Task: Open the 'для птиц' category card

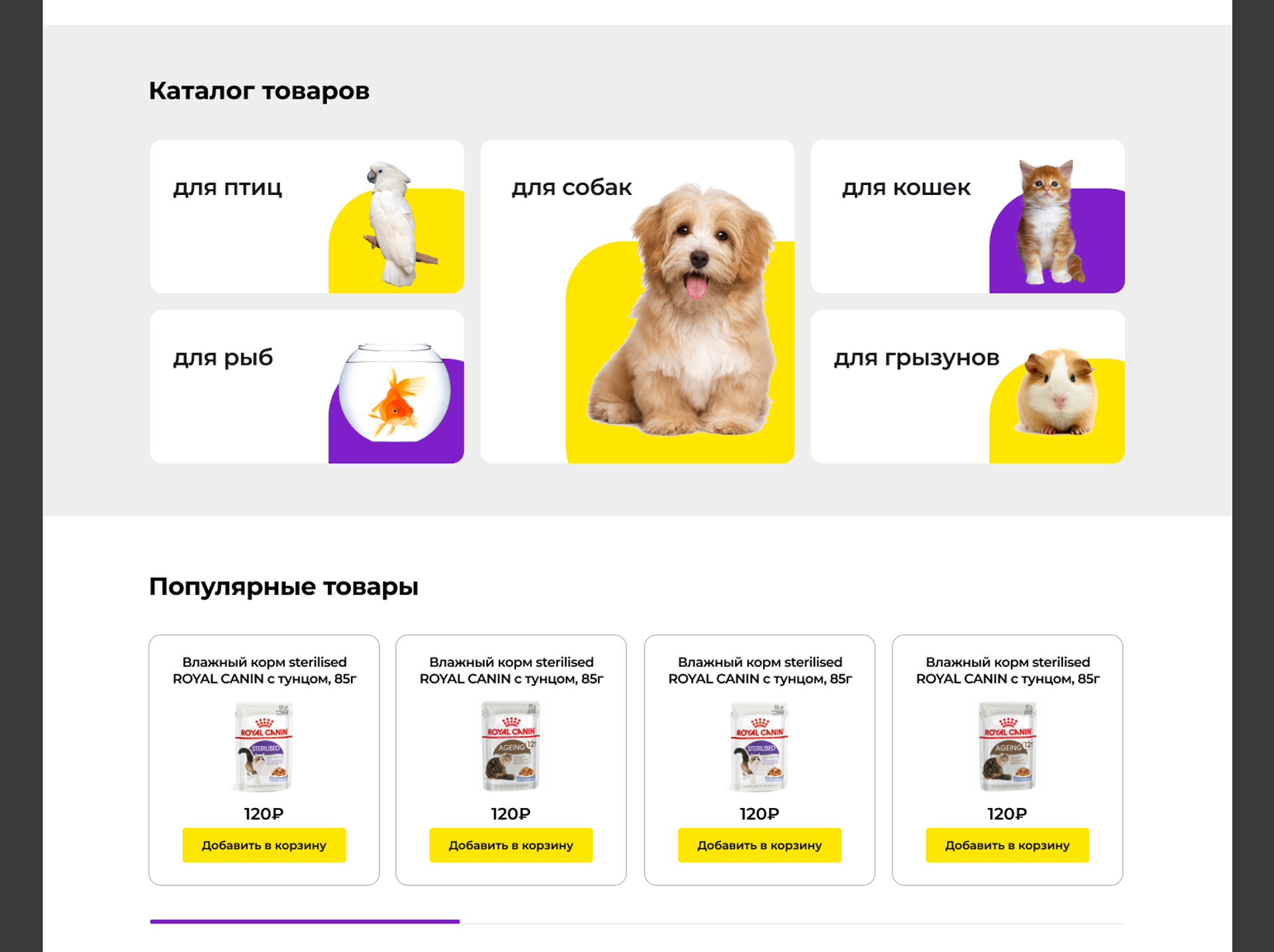Action: coord(307,216)
